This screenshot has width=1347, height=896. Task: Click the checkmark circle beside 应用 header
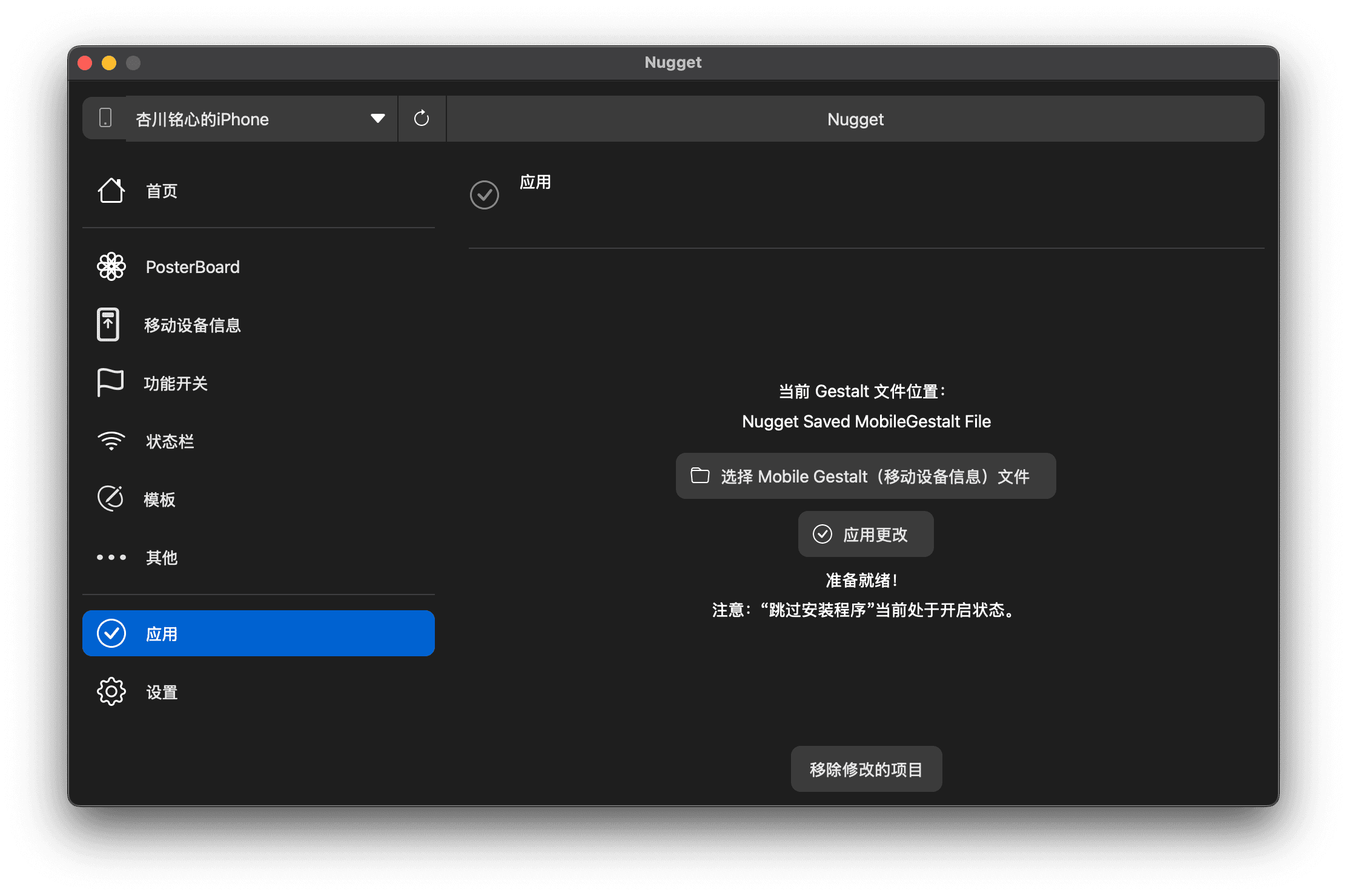coord(484,195)
